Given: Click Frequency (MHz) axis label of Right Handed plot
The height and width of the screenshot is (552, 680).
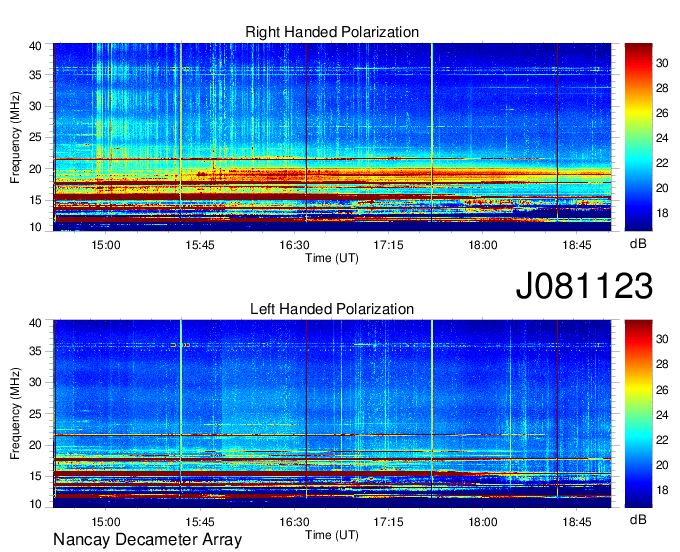Looking at the screenshot, I should (15, 137).
